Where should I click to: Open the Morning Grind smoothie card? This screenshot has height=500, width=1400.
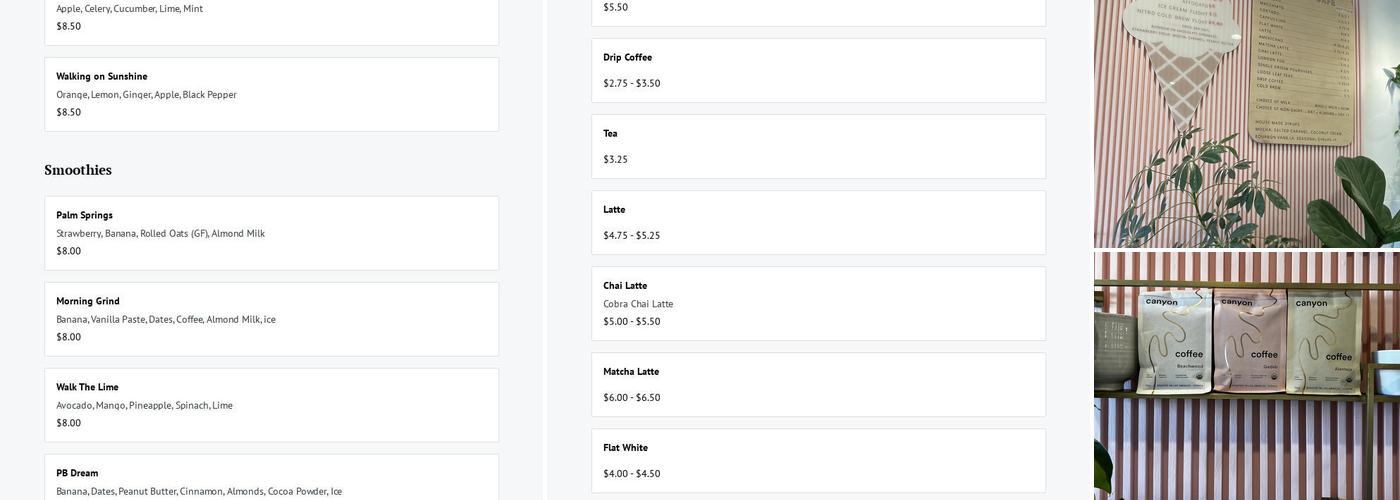tap(271, 319)
